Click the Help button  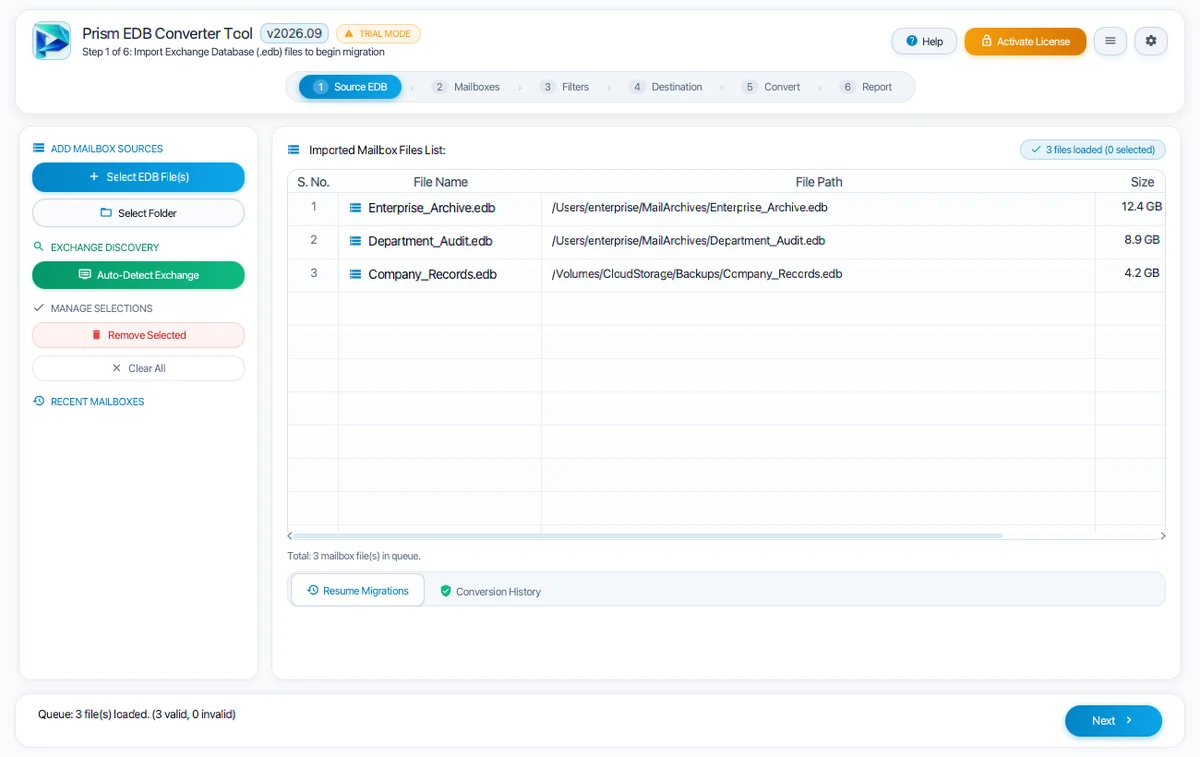point(924,41)
